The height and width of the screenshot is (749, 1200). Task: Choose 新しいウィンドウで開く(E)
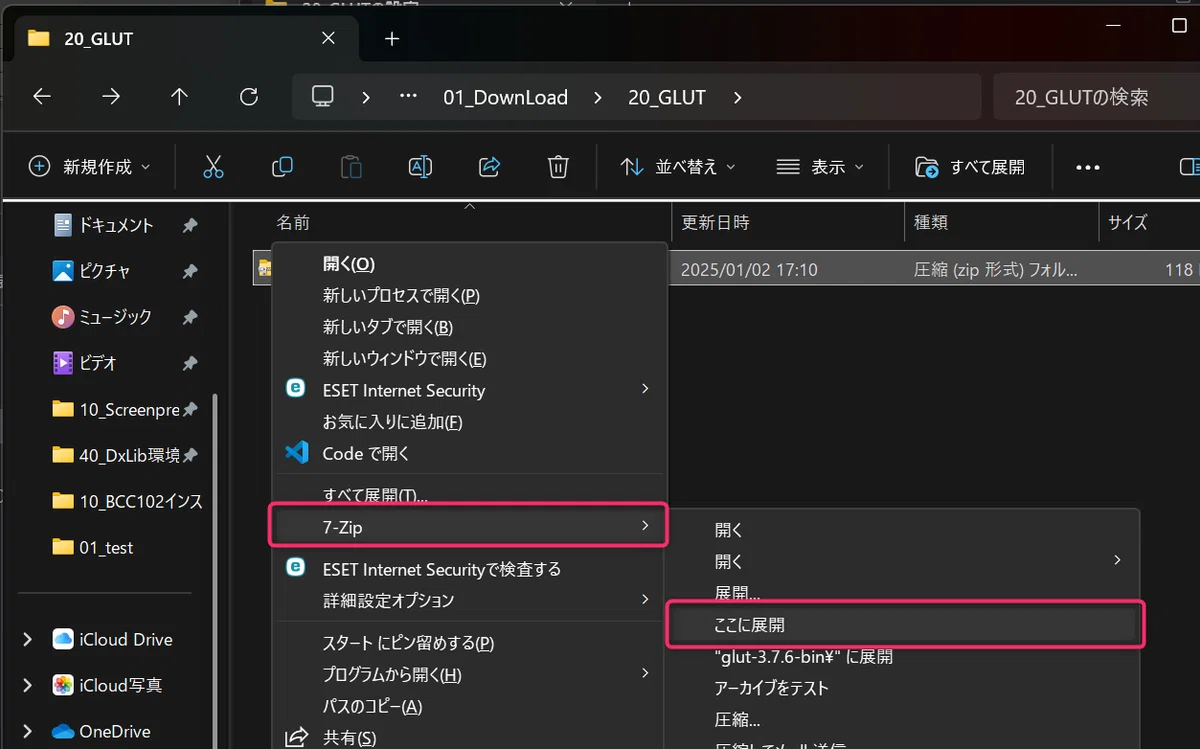point(470,358)
